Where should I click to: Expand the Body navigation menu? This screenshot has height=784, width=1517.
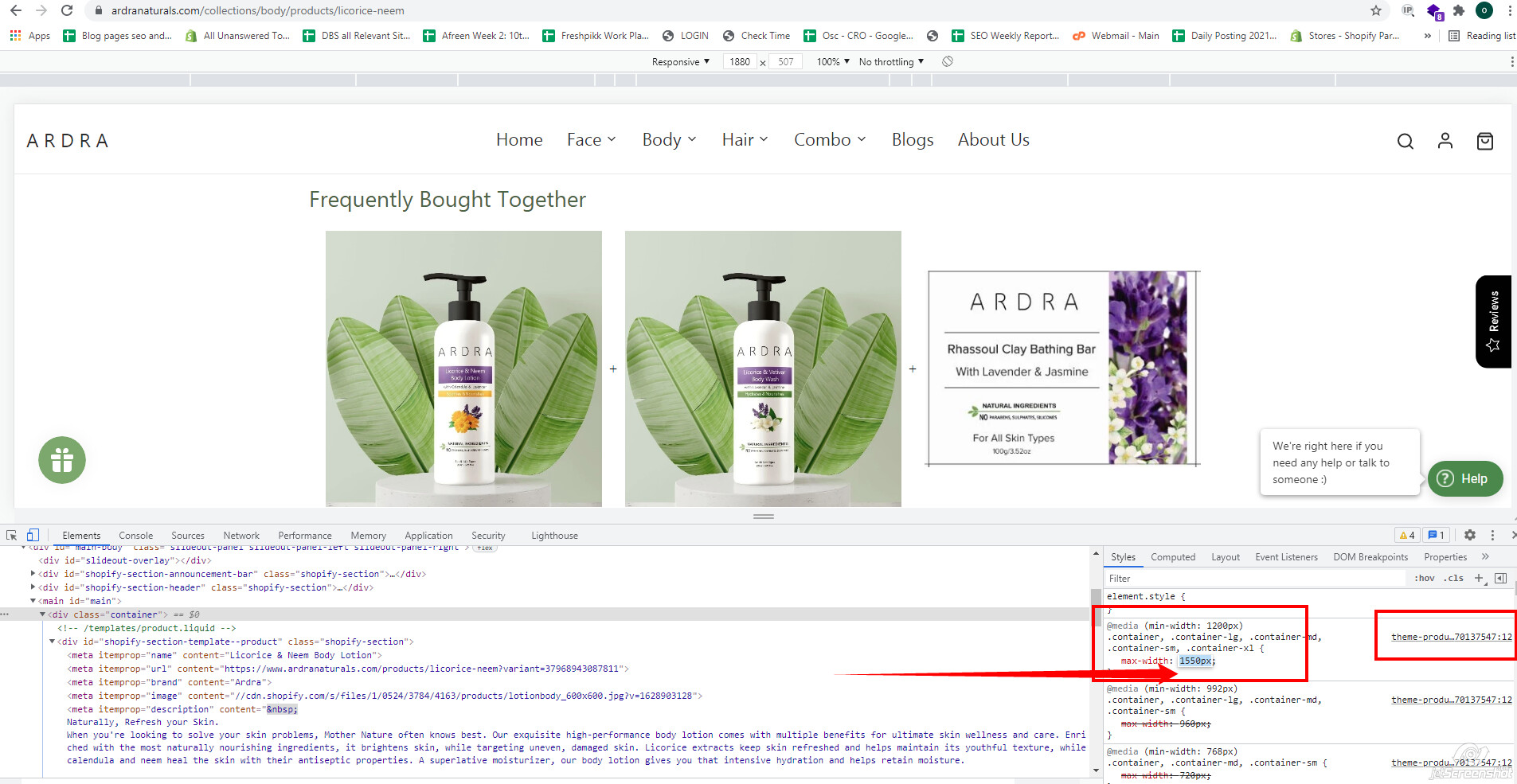click(x=670, y=140)
